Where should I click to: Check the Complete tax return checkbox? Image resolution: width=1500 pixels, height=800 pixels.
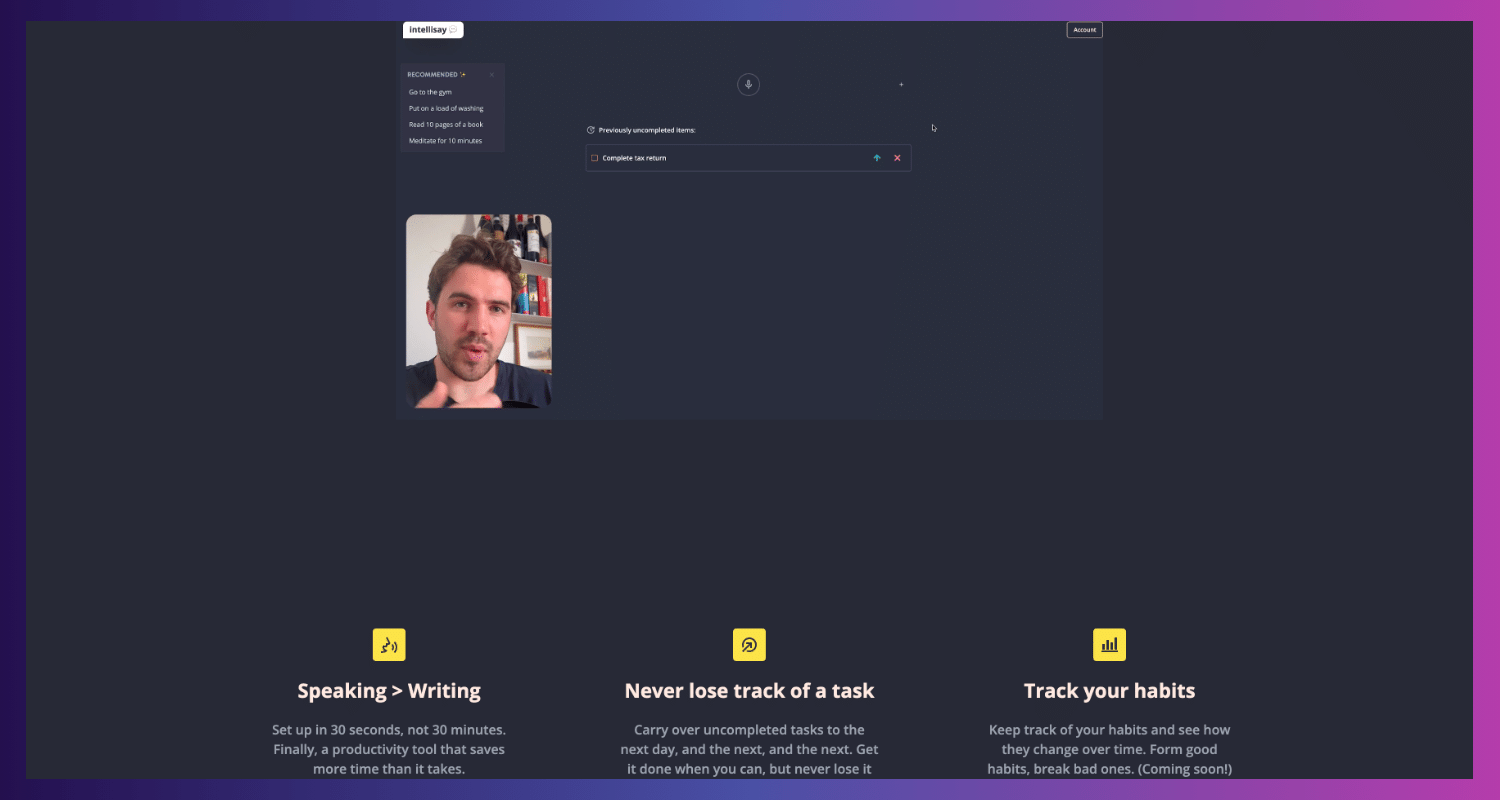coord(595,158)
